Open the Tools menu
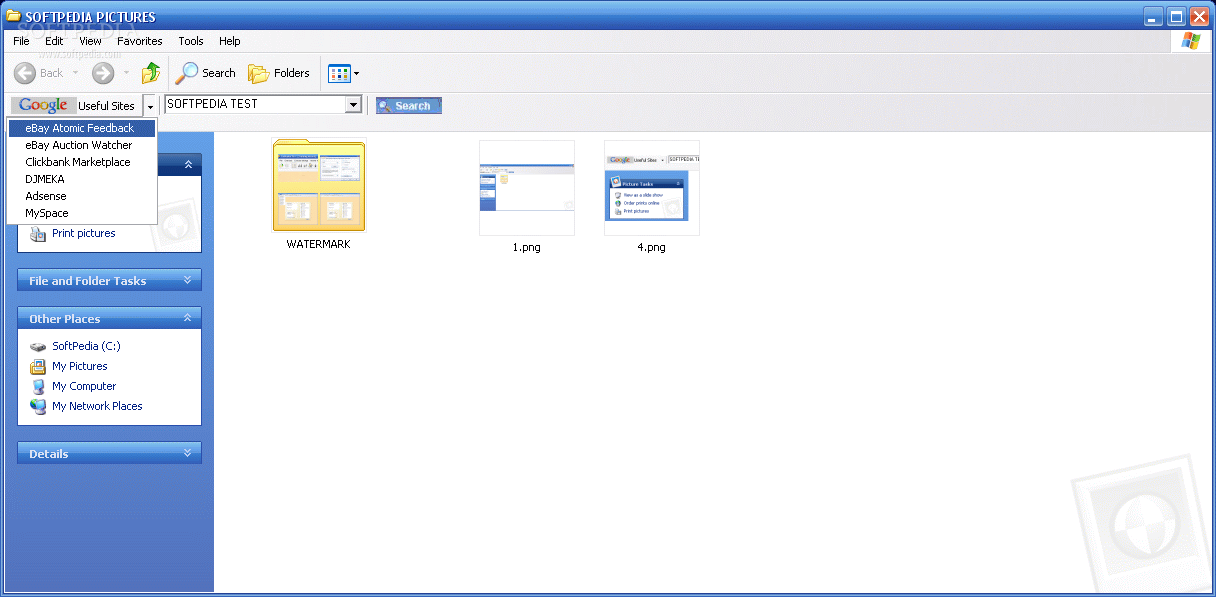 point(191,41)
